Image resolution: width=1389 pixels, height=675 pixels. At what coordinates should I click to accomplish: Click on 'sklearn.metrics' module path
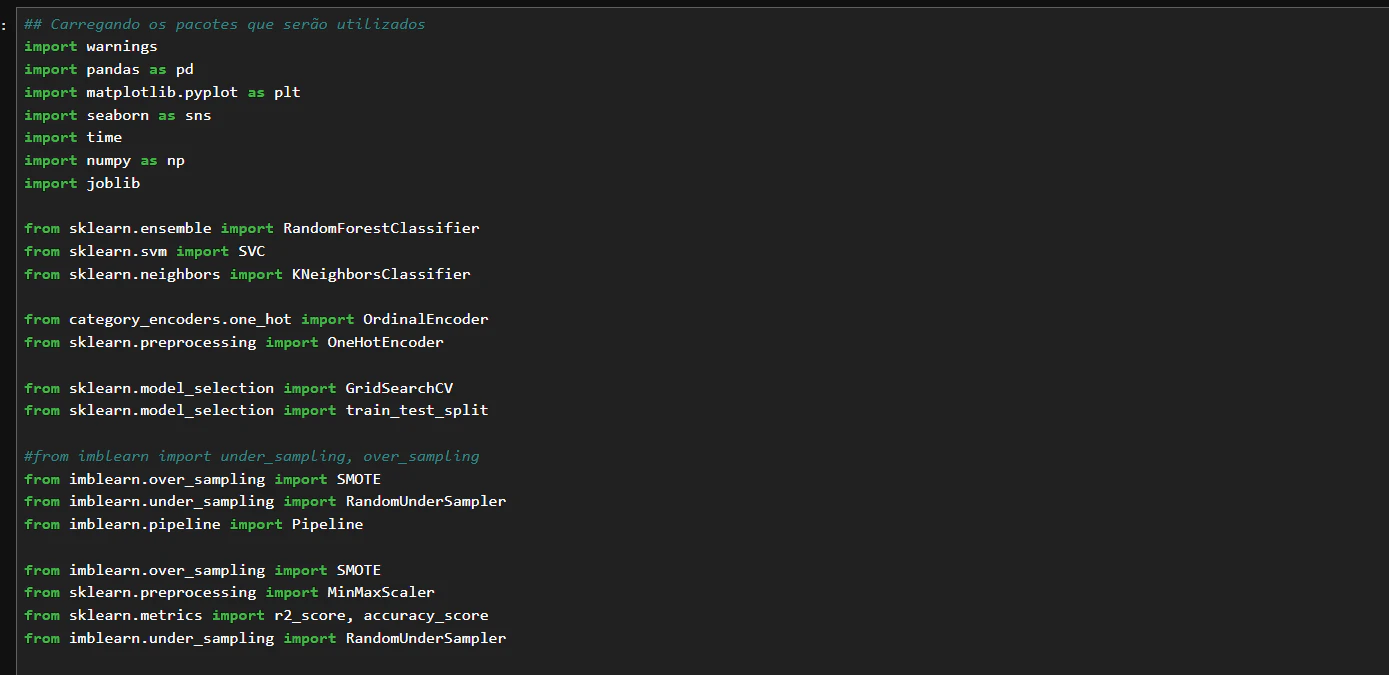136,616
